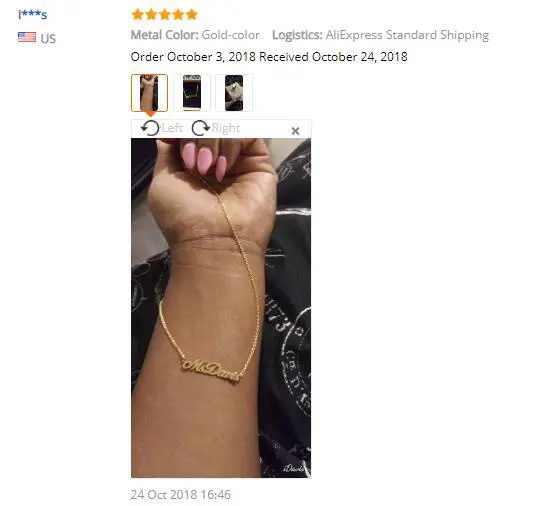Click the second orange rating star

point(151,15)
